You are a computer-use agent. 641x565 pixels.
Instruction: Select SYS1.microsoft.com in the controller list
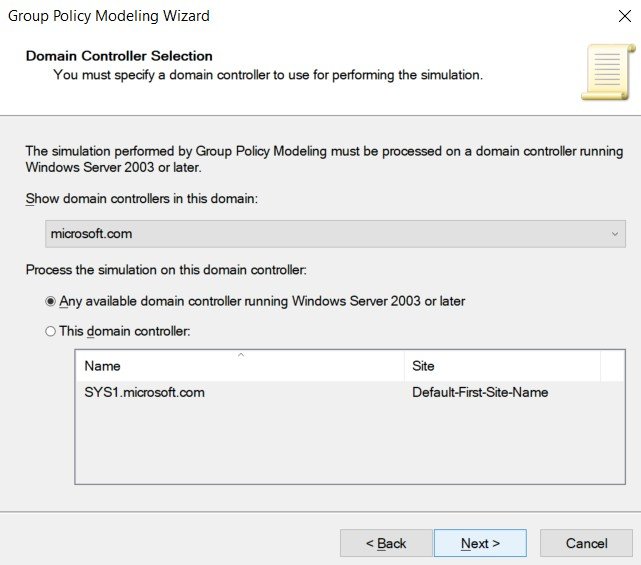coord(144,392)
